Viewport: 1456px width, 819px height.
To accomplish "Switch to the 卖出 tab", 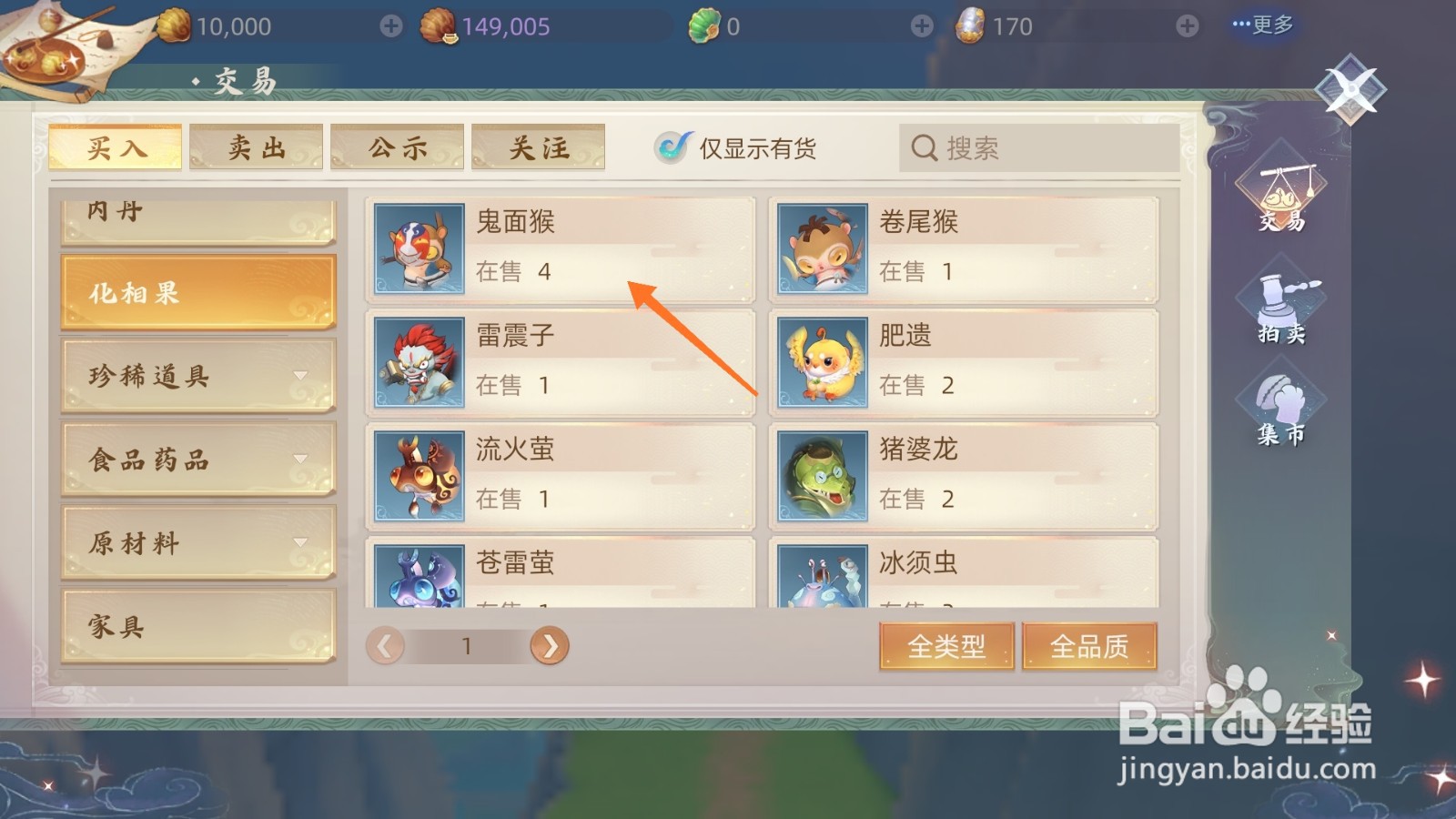I will point(257,147).
